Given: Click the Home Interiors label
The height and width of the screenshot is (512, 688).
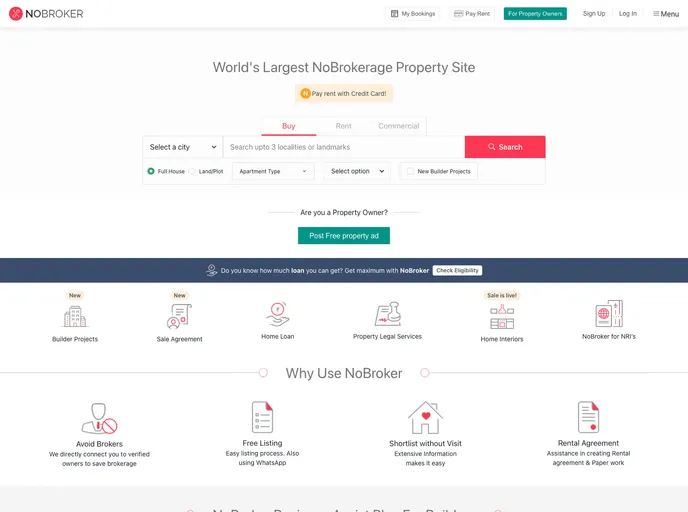Looking at the screenshot, I should pyautogui.click(x=502, y=339).
